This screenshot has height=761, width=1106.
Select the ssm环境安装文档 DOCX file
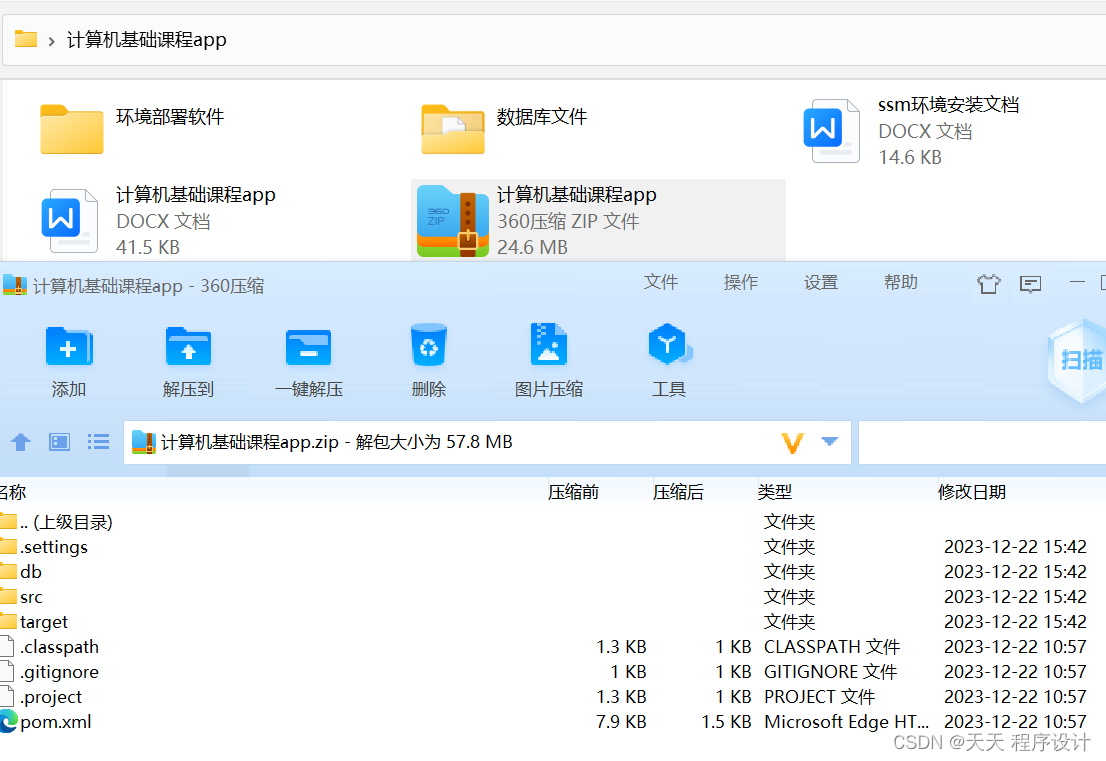(x=911, y=131)
